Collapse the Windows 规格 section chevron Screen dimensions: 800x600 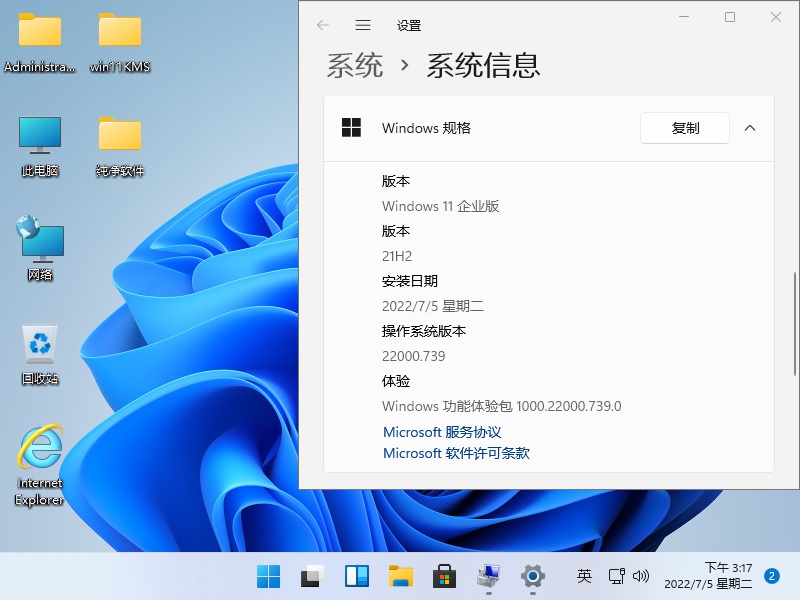click(750, 128)
